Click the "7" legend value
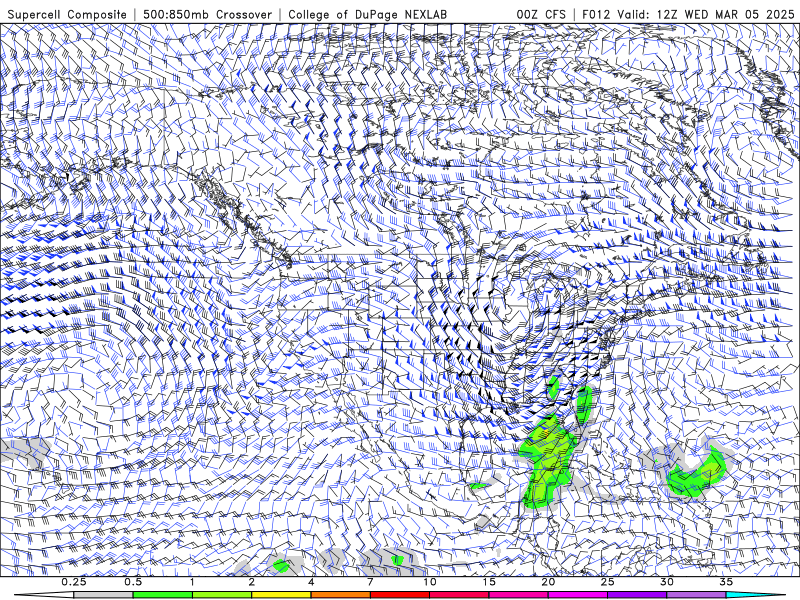 (370, 582)
